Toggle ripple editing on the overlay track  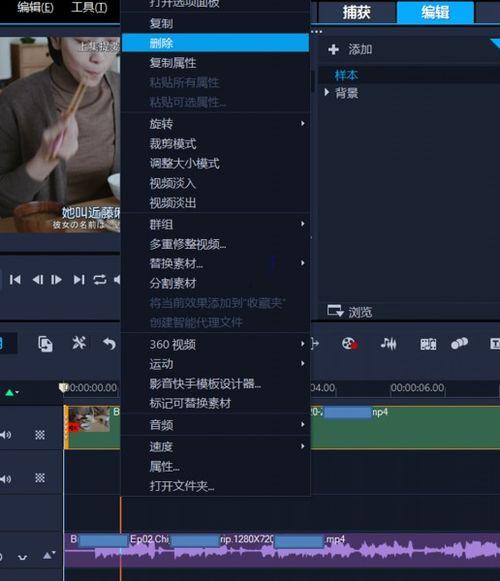click(x=40, y=478)
